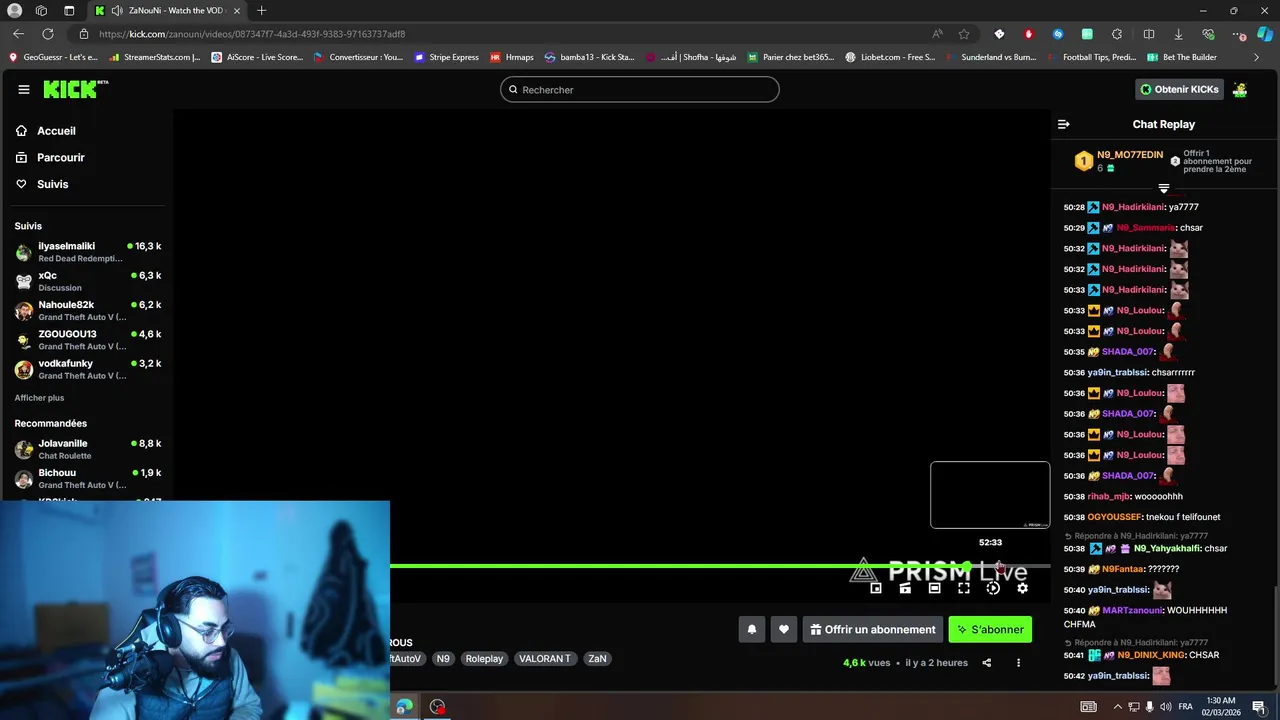Image resolution: width=1280 pixels, height=720 pixels.
Task: Show more bookmarks chevron
Action: 1256,57
